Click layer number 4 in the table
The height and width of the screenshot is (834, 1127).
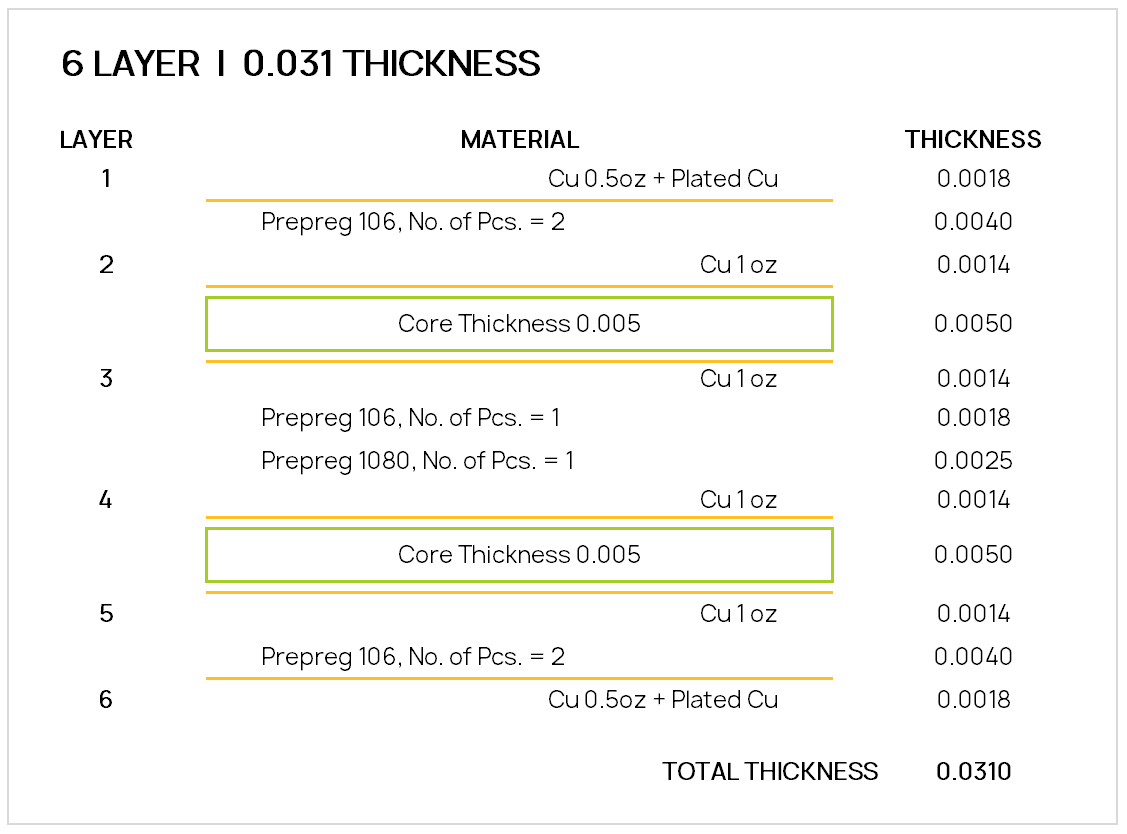click(x=106, y=500)
